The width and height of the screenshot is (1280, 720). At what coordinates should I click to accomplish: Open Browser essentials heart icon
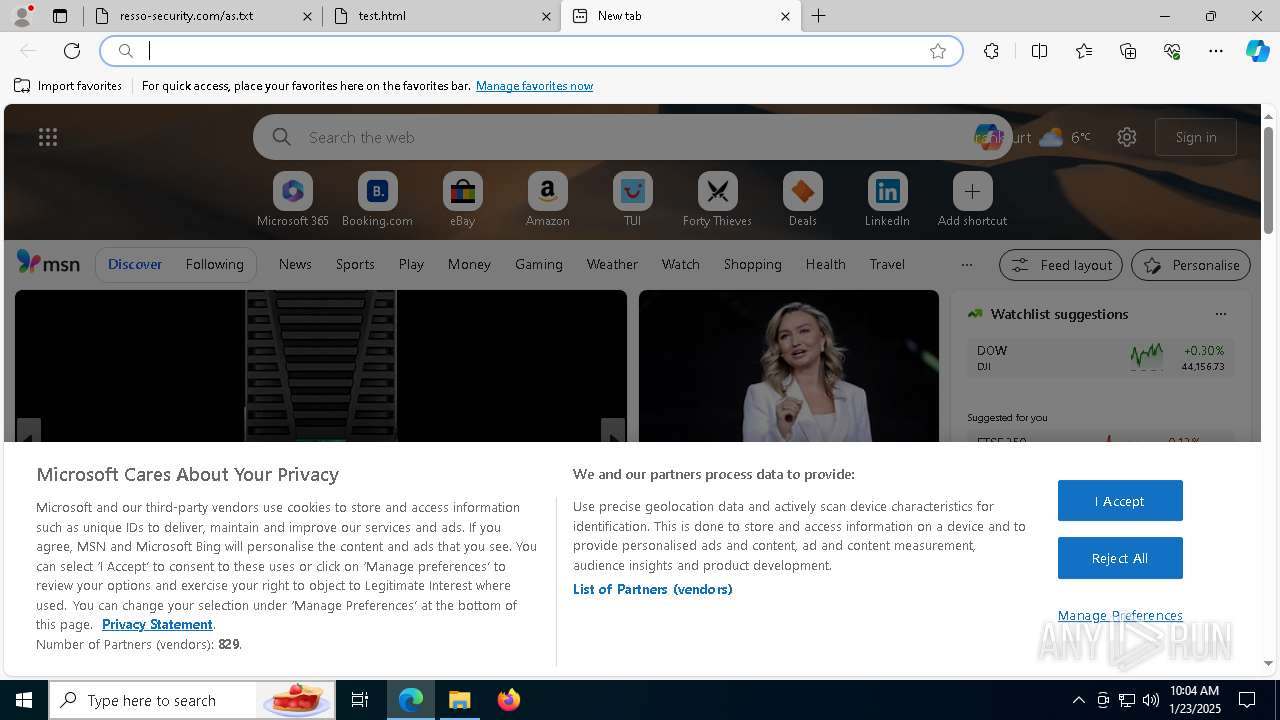tap(1172, 51)
